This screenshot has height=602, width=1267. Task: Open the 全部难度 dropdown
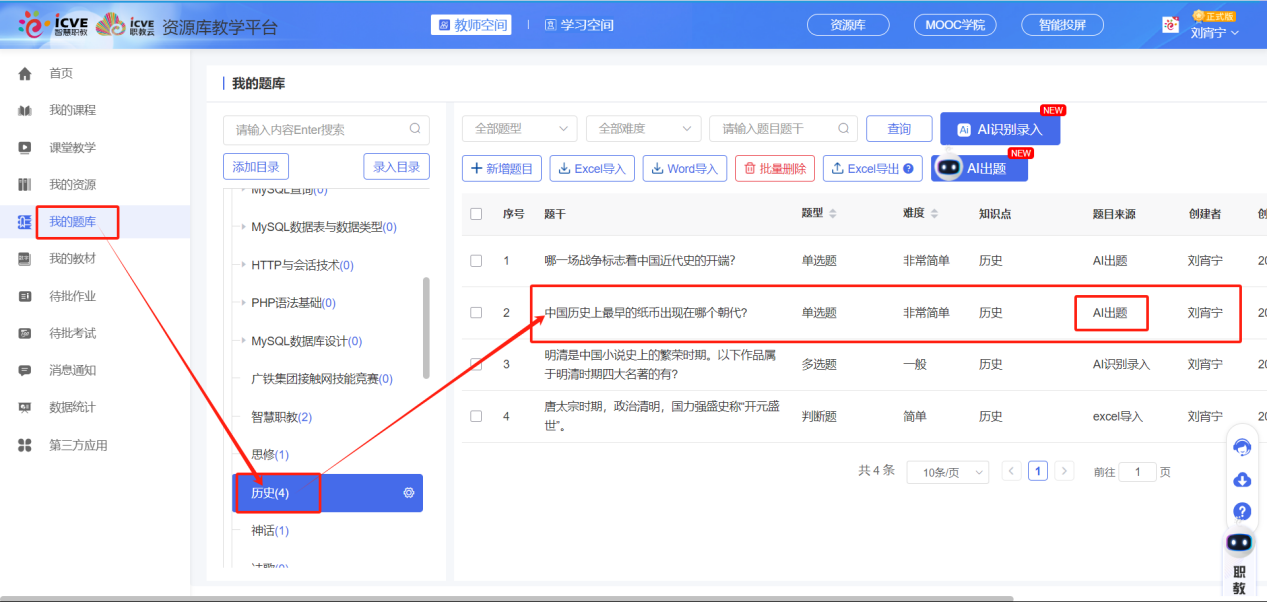643,128
